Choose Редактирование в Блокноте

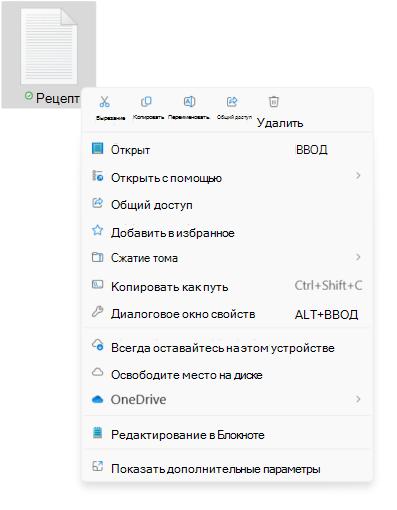[x=227, y=435]
